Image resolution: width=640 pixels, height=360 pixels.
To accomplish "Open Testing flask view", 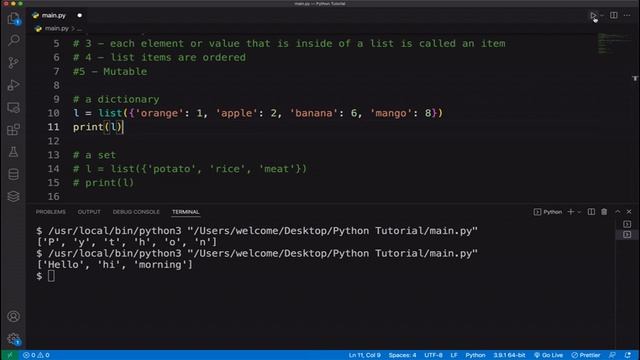I will pyautogui.click(x=13, y=152).
